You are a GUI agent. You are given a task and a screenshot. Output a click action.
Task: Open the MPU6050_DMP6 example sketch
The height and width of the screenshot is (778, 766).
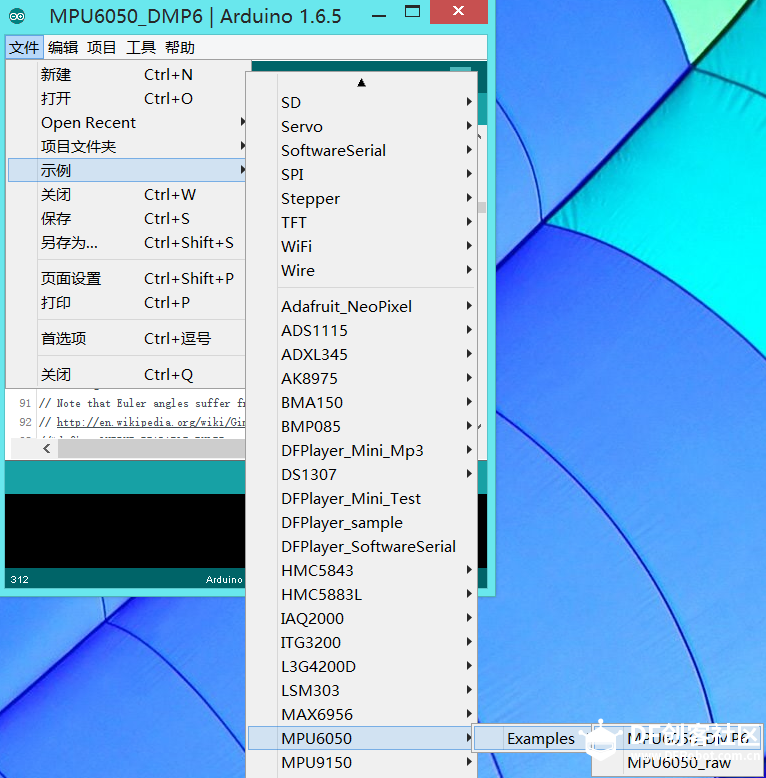tap(679, 738)
